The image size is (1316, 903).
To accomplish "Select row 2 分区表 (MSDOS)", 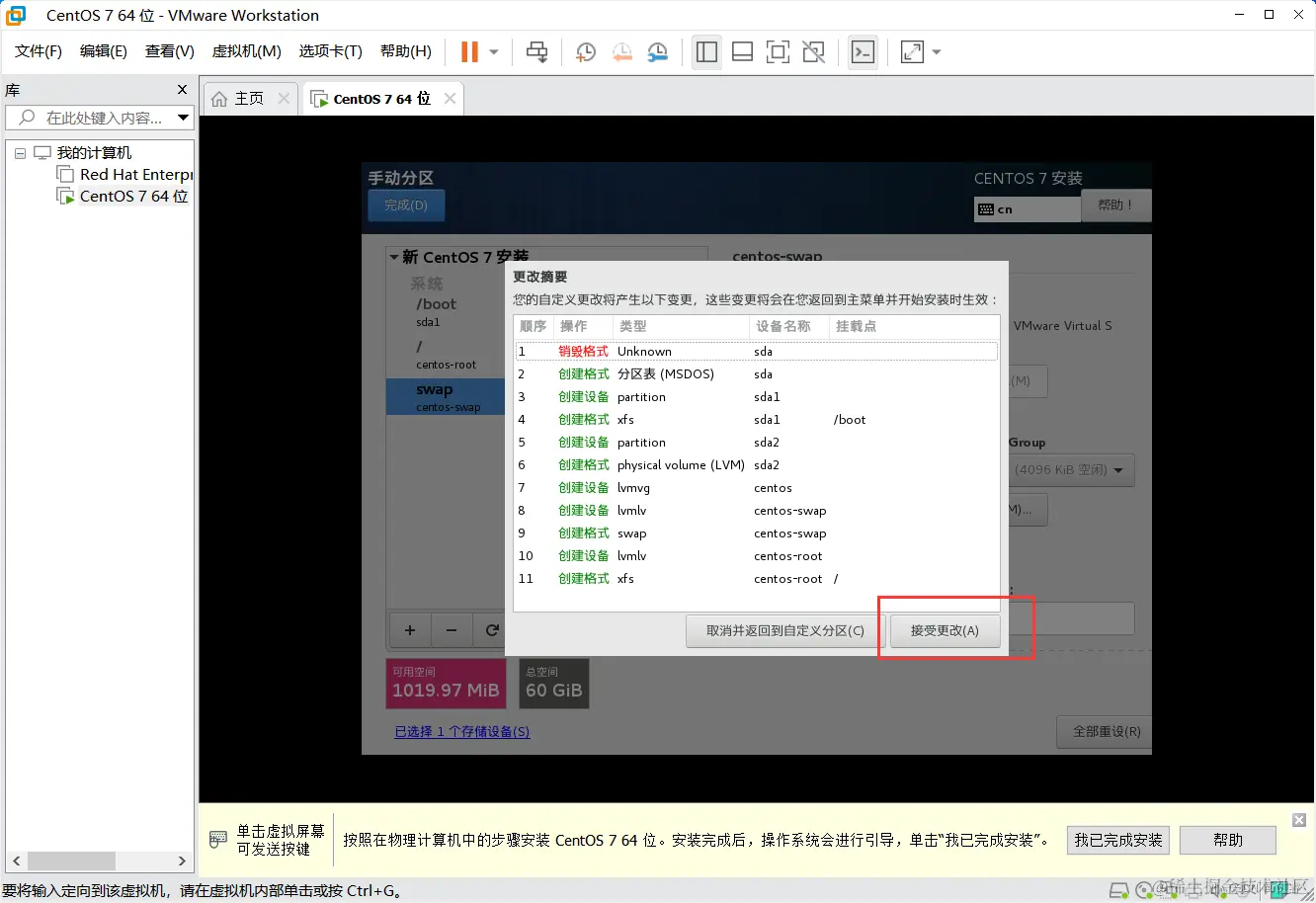I will (x=756, y=374).
